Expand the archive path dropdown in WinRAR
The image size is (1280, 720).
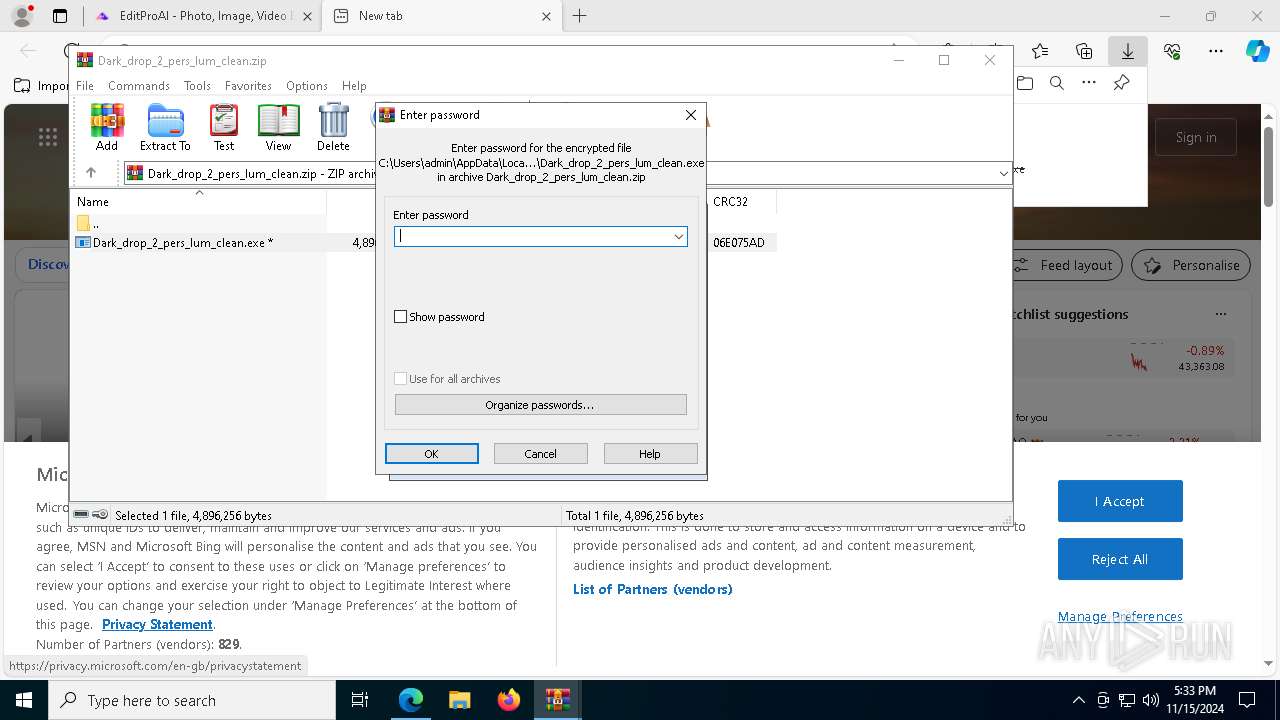(1003, 173)
